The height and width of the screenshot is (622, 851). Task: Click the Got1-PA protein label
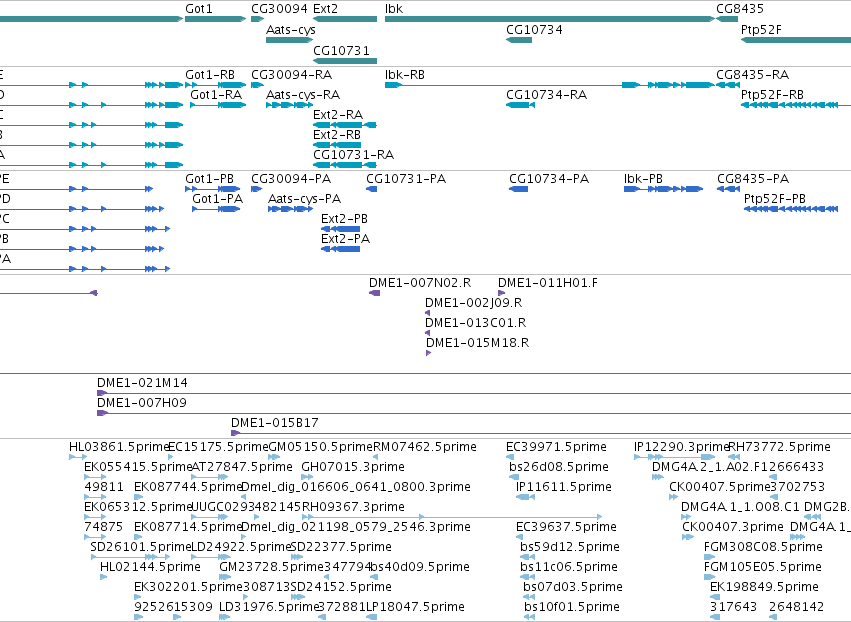click(x=218, y=199)
